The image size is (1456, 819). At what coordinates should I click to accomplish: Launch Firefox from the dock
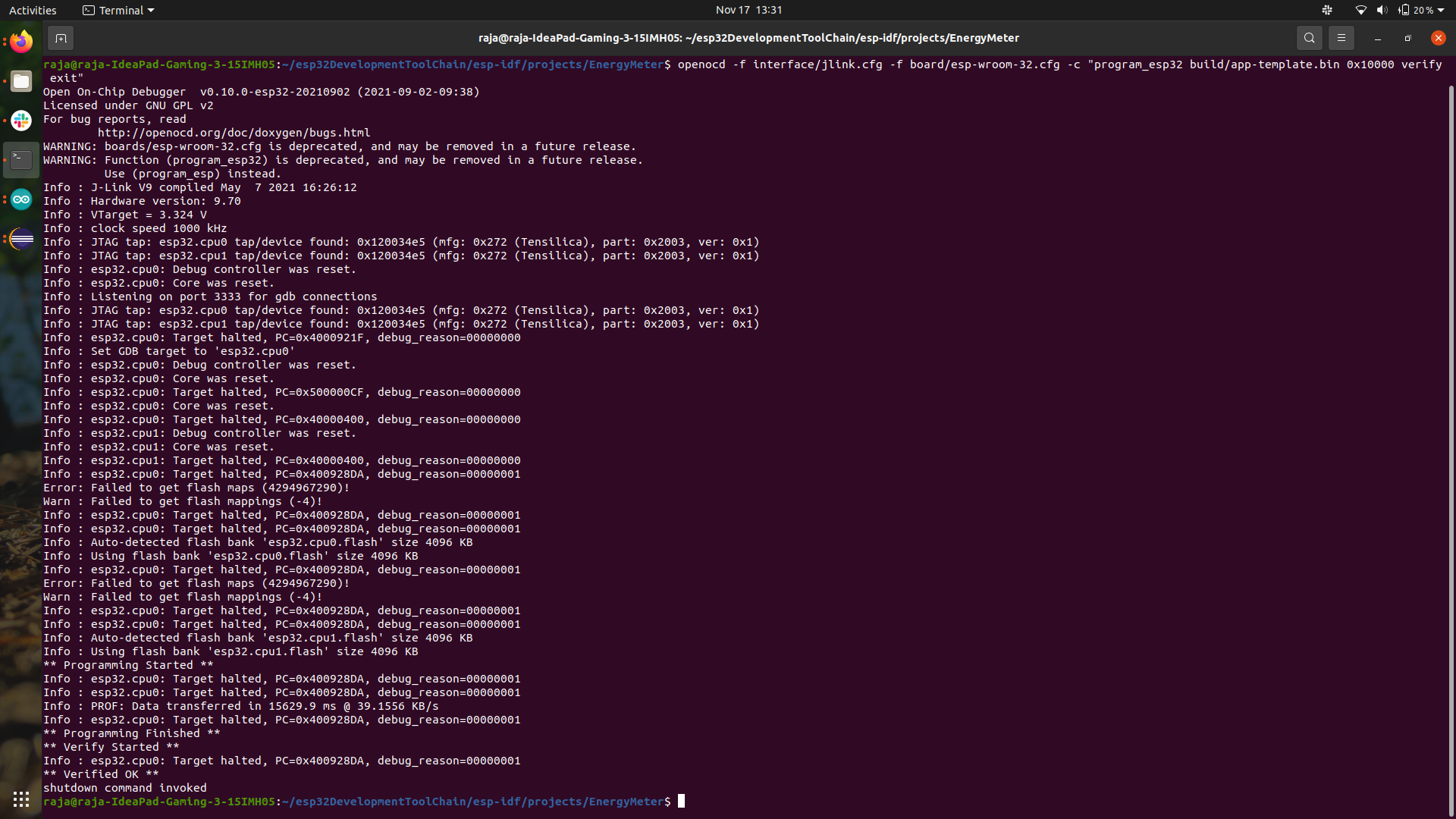point(21,41)
